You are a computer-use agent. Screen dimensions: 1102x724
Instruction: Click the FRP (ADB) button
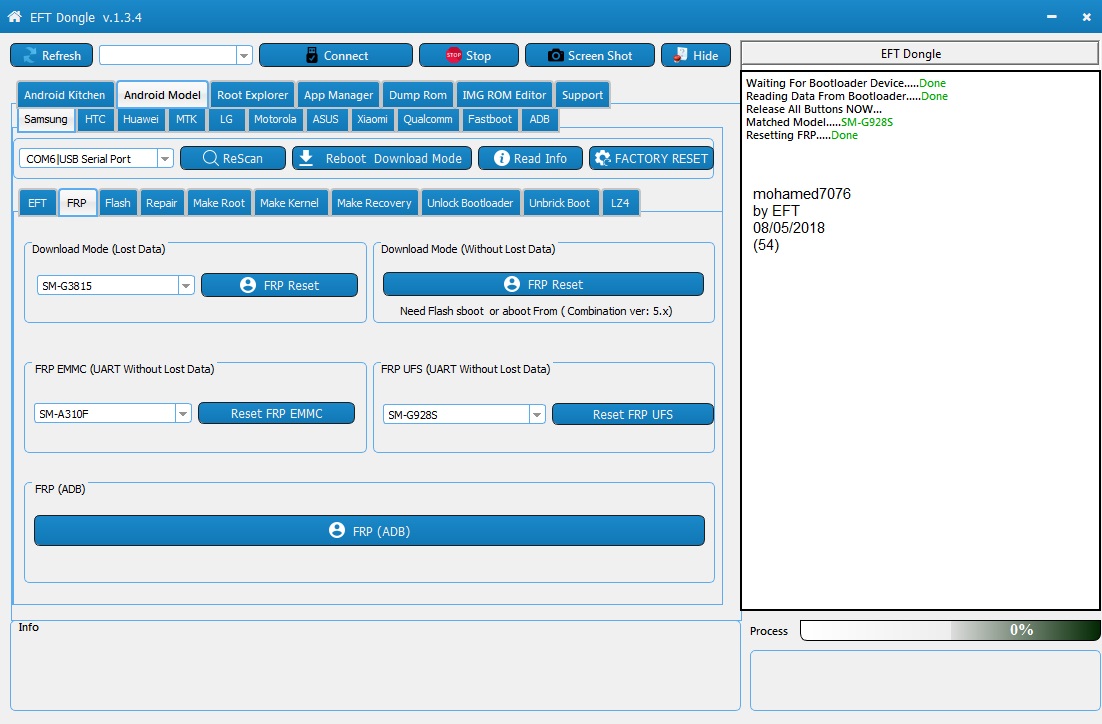(369, 531)
